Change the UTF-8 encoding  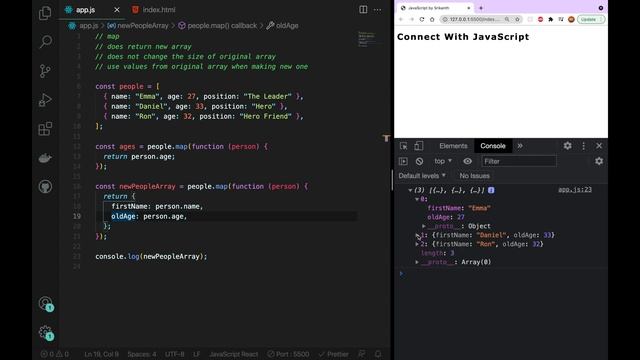175,354
